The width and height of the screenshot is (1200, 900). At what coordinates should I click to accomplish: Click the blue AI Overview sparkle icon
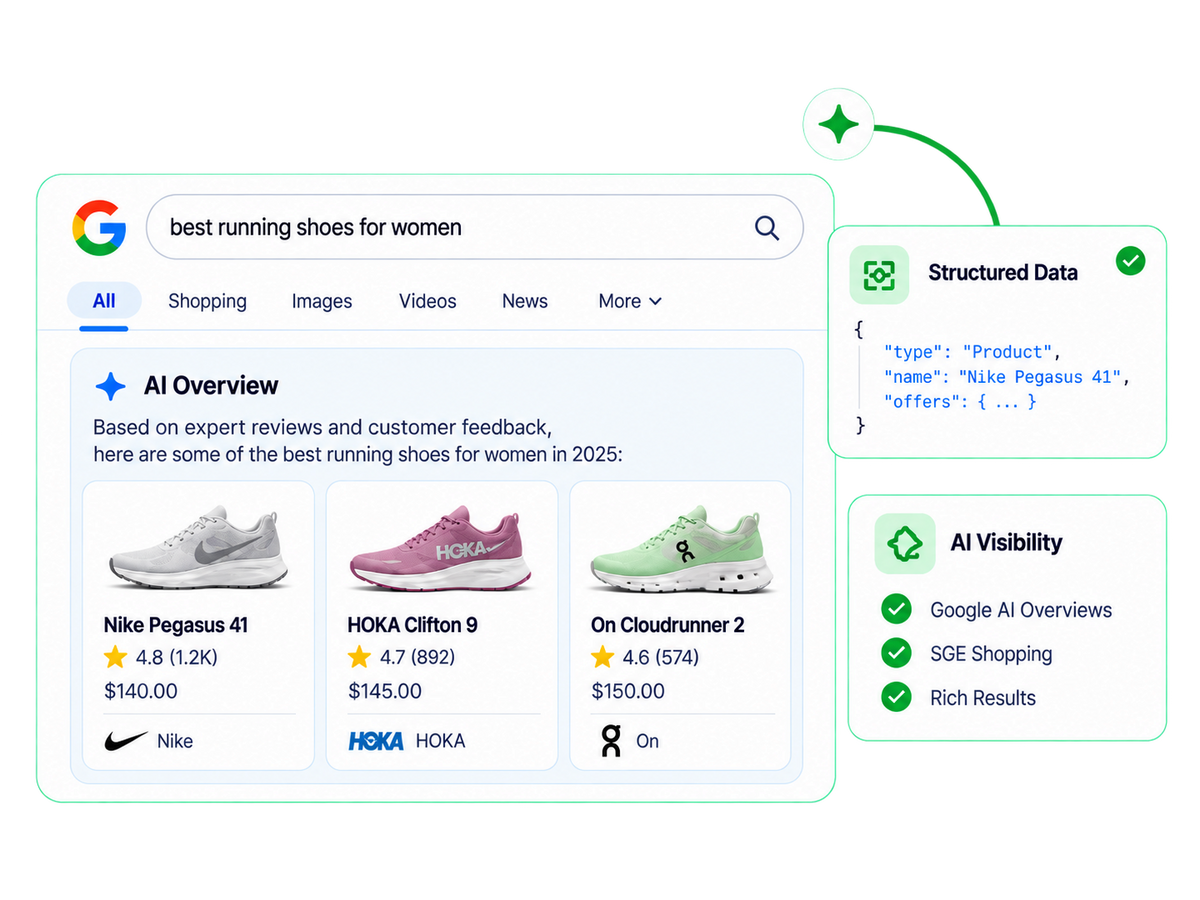[x=110, y=386]
